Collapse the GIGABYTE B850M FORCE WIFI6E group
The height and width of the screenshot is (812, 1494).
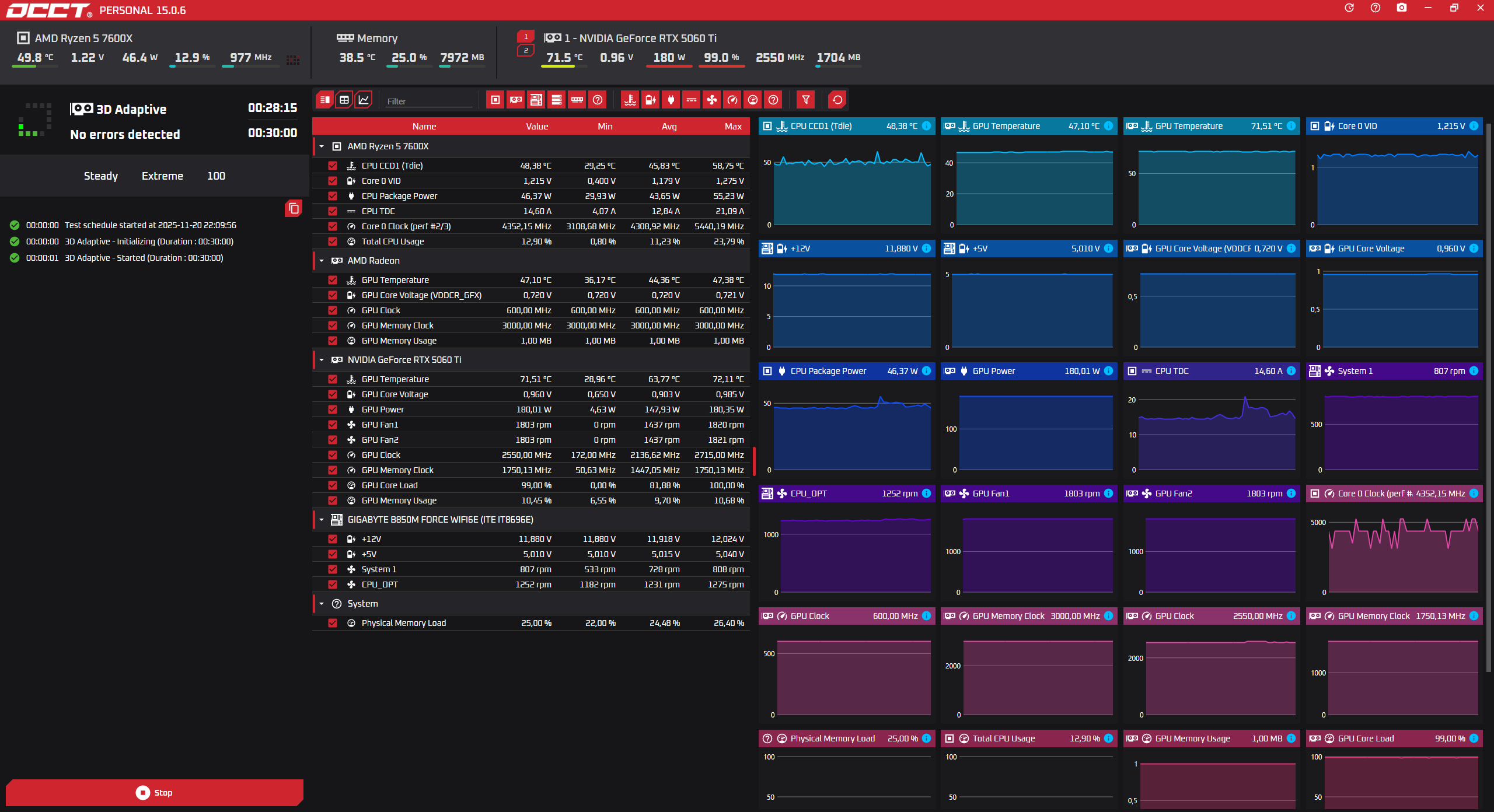click(322, 520)
